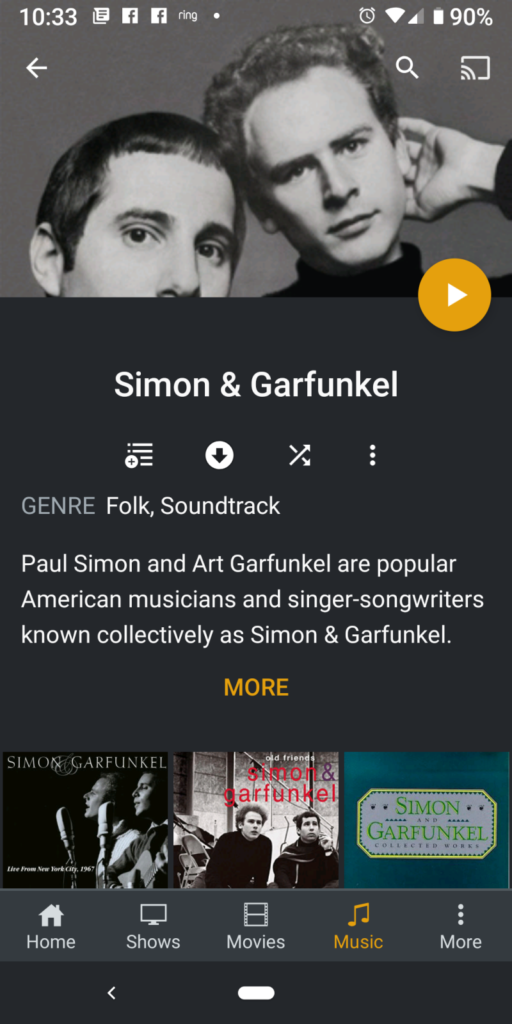Screen dimensions: 512x1024
Task: Select the Music tab
Action: 359,926
